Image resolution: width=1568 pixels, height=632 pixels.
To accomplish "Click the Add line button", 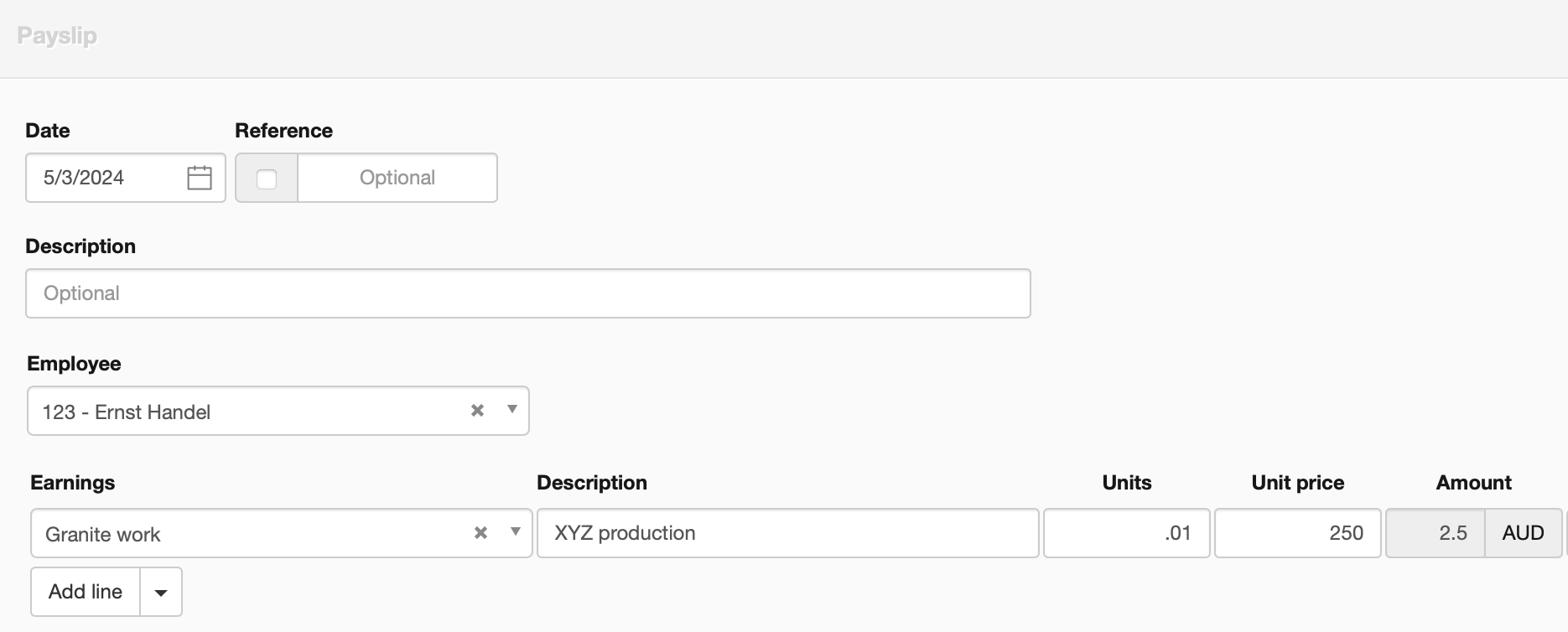I will (86, 592).
